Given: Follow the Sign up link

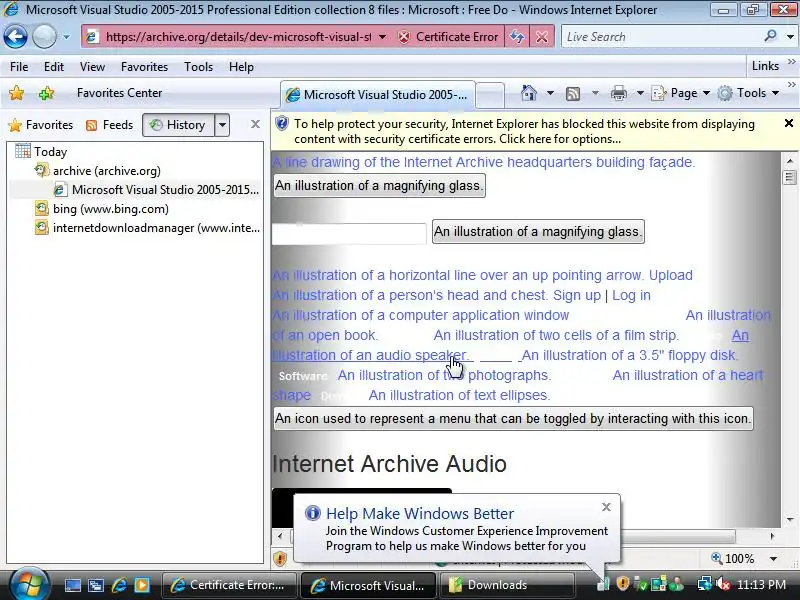Looking at the screenshot, I should (x=577, y=295).
